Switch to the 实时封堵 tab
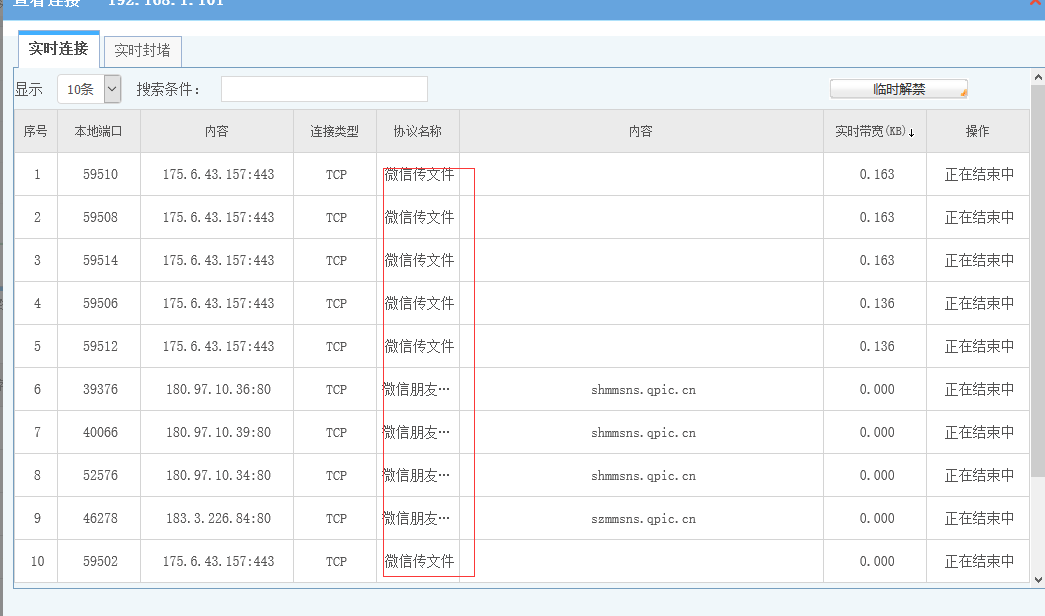 point(142,51)
